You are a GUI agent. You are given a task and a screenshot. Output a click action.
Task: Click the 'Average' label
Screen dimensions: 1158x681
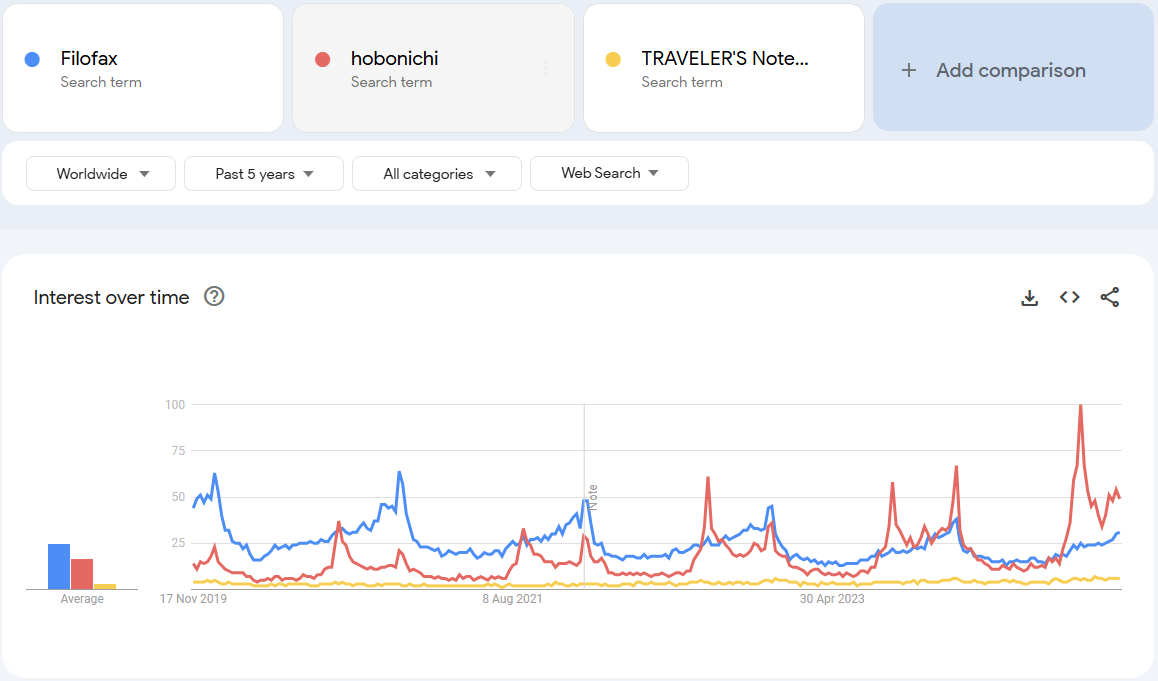click(x=82, y=598)
